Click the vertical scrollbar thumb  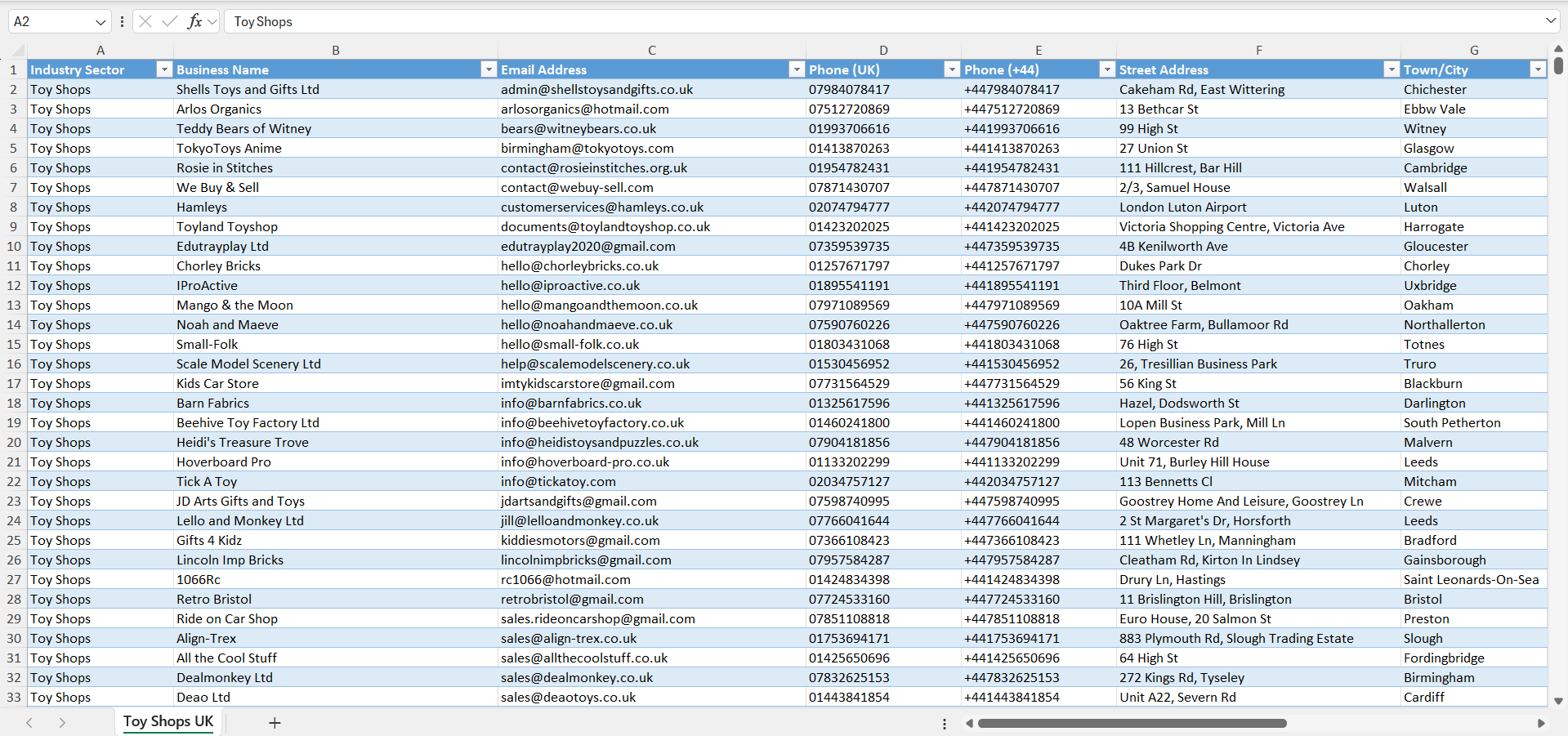pos(1558,66)
